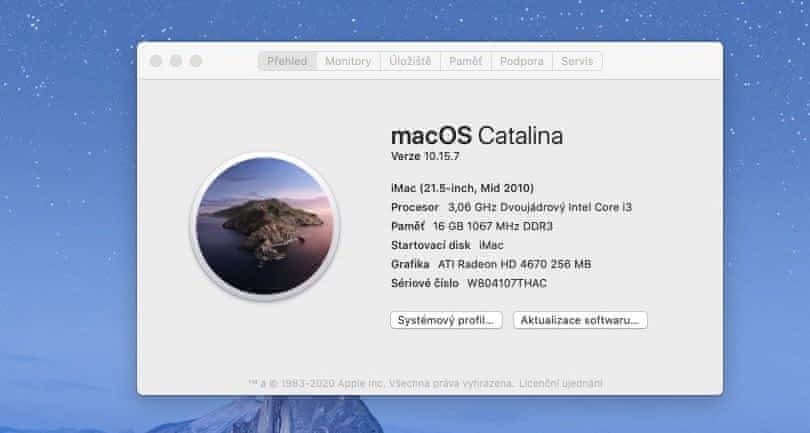The height and width of the screenshot is (433, 810).
Task: Click the Procesor 3,06 GHz line
Action: coord(511,207)
